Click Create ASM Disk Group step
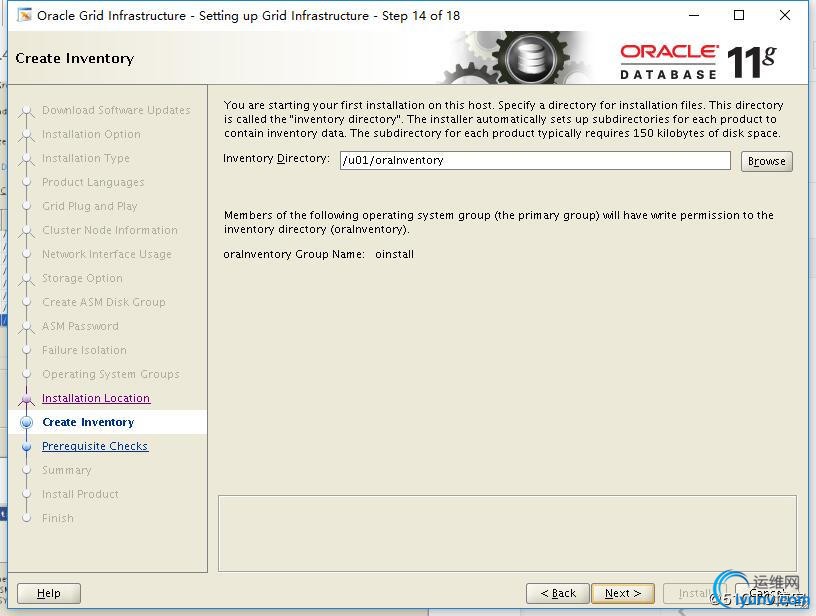816x616 pixels. 104,302
